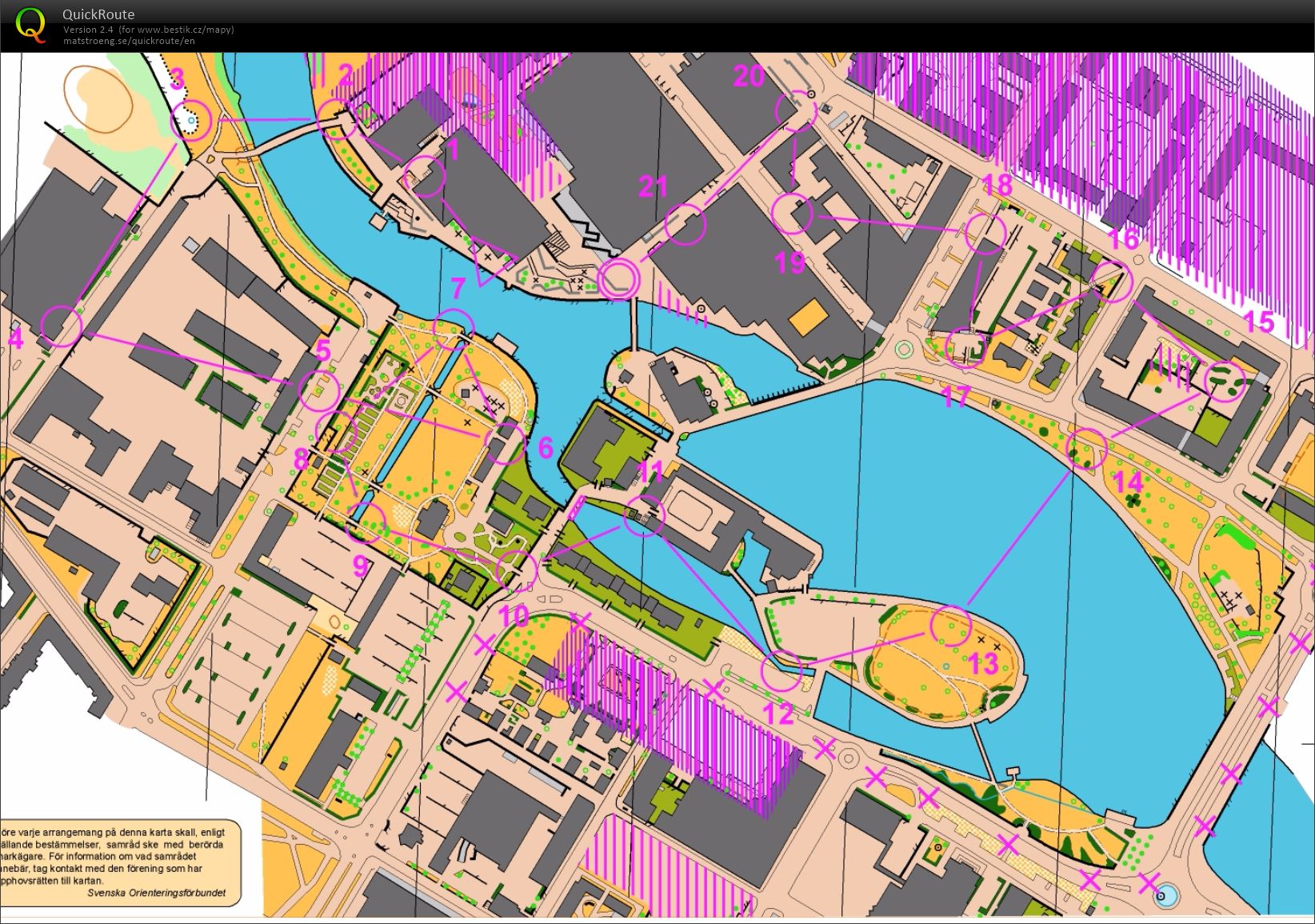Screen dimensions: 1315x924
Task: Click the QuickRoute title text
Action: (98, 14)
